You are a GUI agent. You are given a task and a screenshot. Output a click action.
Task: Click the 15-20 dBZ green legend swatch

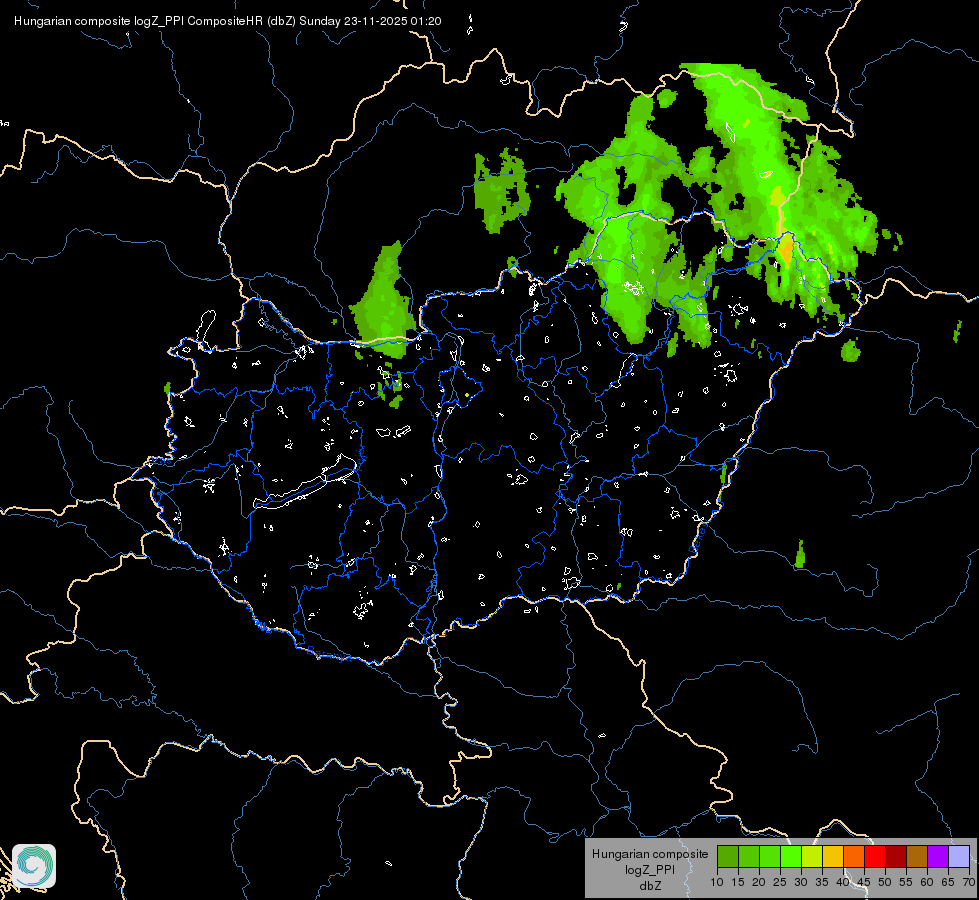point(749,856)
